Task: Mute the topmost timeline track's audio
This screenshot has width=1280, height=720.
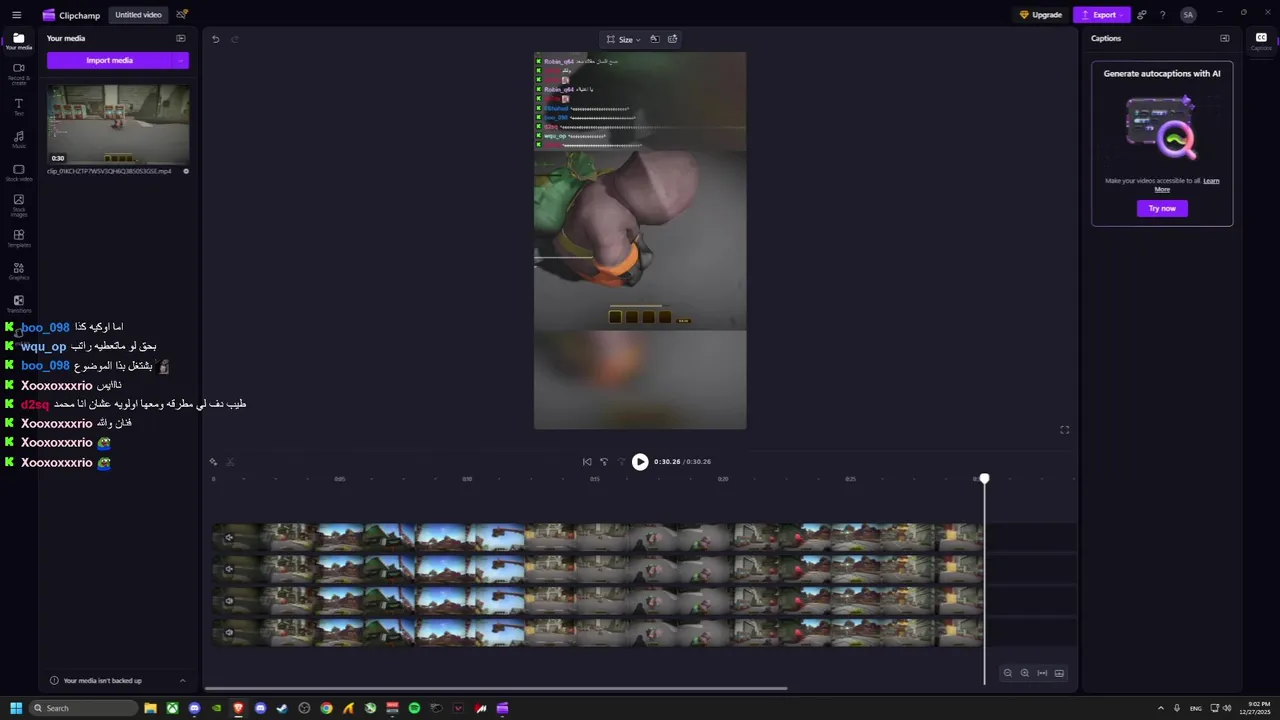Action: tap(229, 538)
